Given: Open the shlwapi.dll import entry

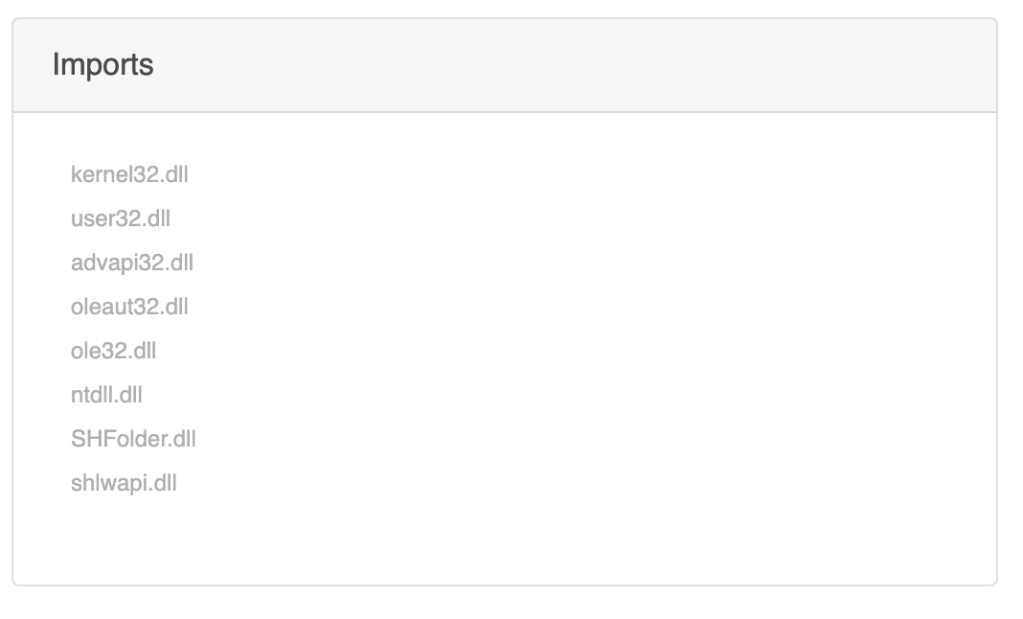Looking at the screenshot, I should 124,483.
